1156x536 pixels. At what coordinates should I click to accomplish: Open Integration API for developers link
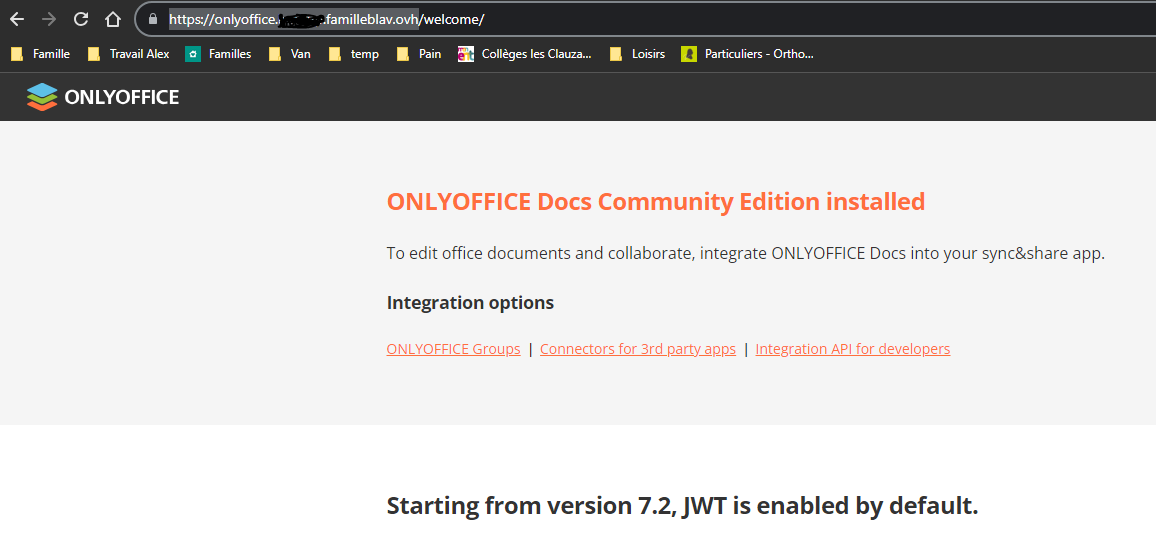pyautogui.click(x=853, y=349)
